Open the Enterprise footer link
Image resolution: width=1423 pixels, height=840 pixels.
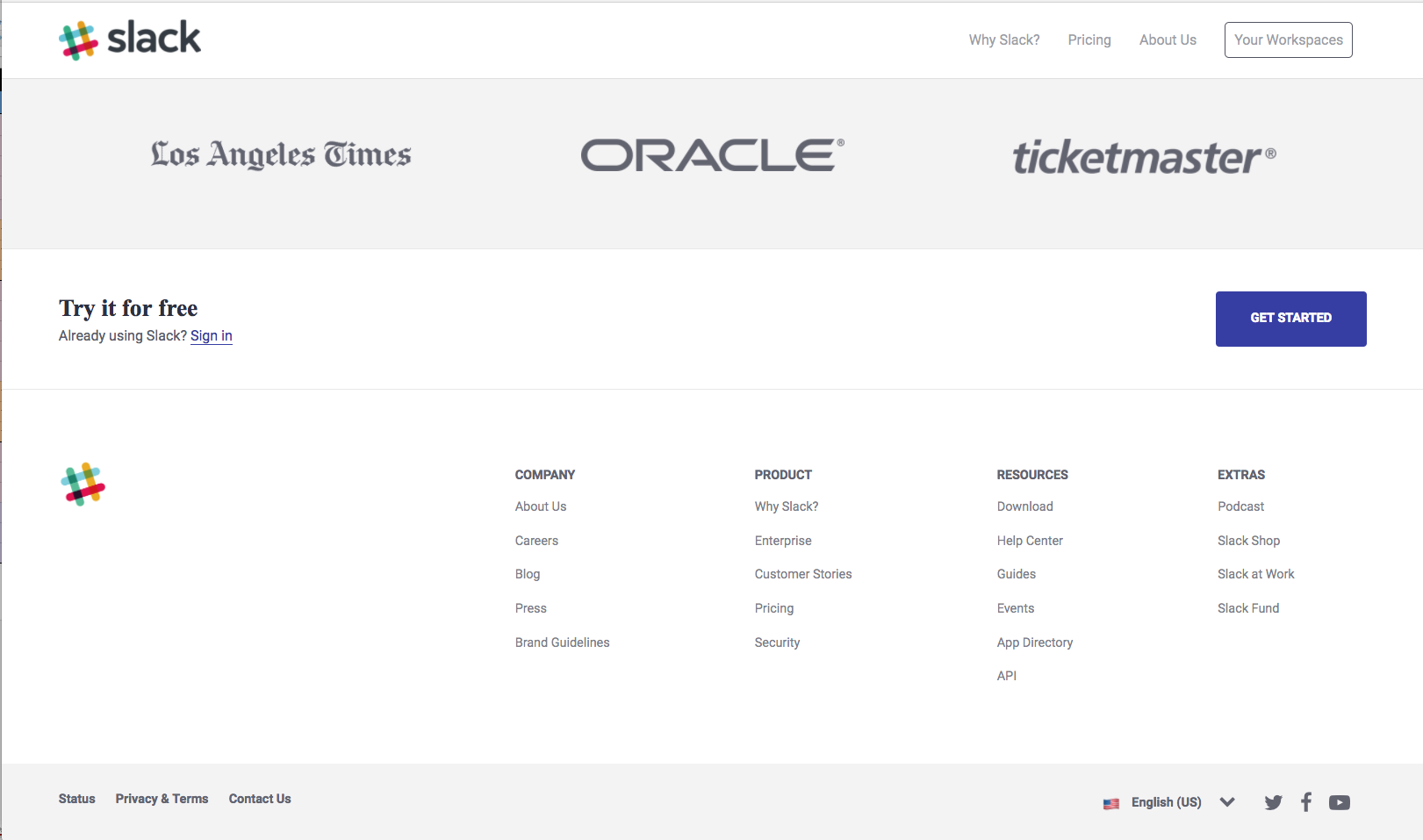(x=783, y=541)
